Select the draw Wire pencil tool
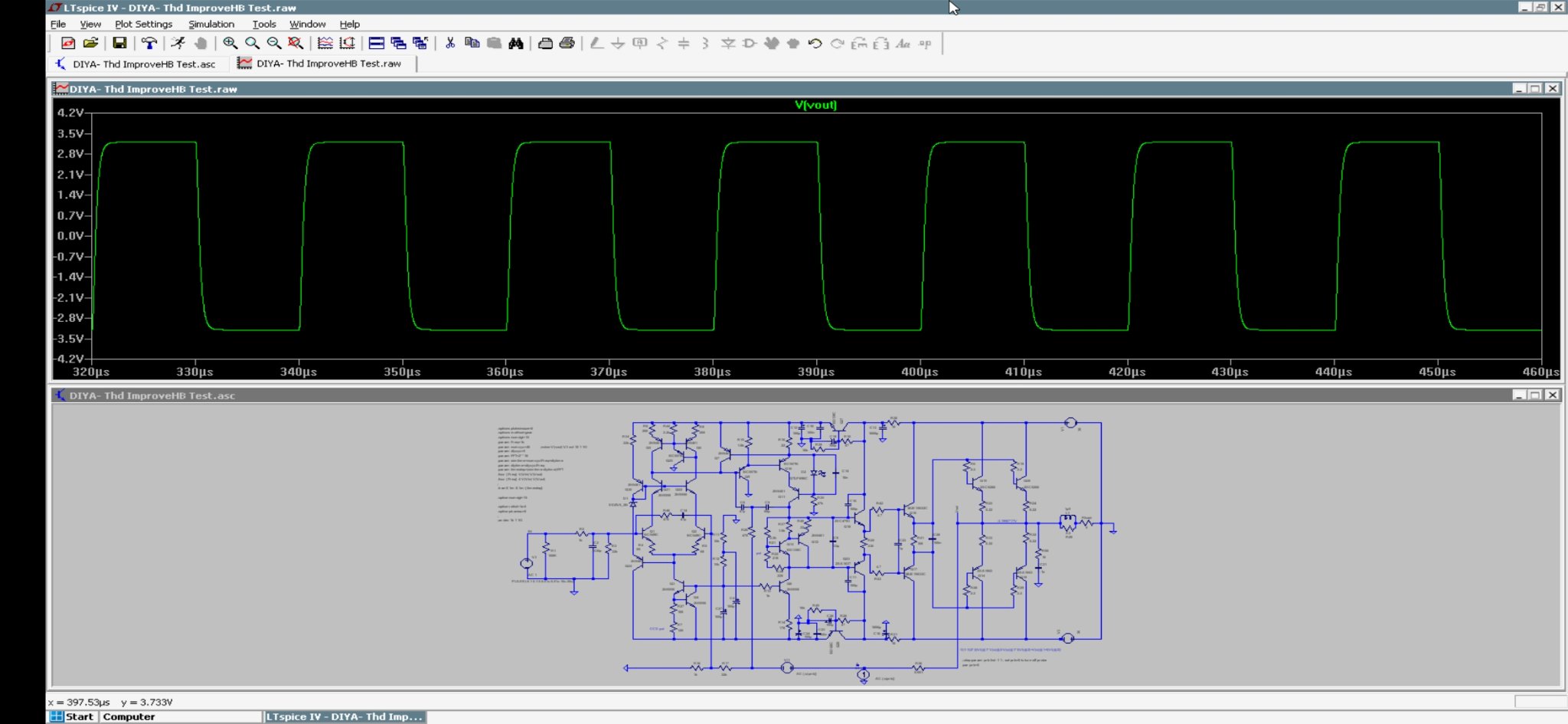This screenshot has width=1568, height=724. click(596, 44)
